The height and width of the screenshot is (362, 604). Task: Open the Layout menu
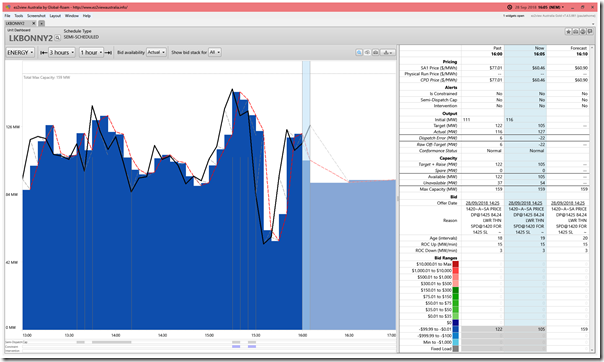tap(55, 16)
